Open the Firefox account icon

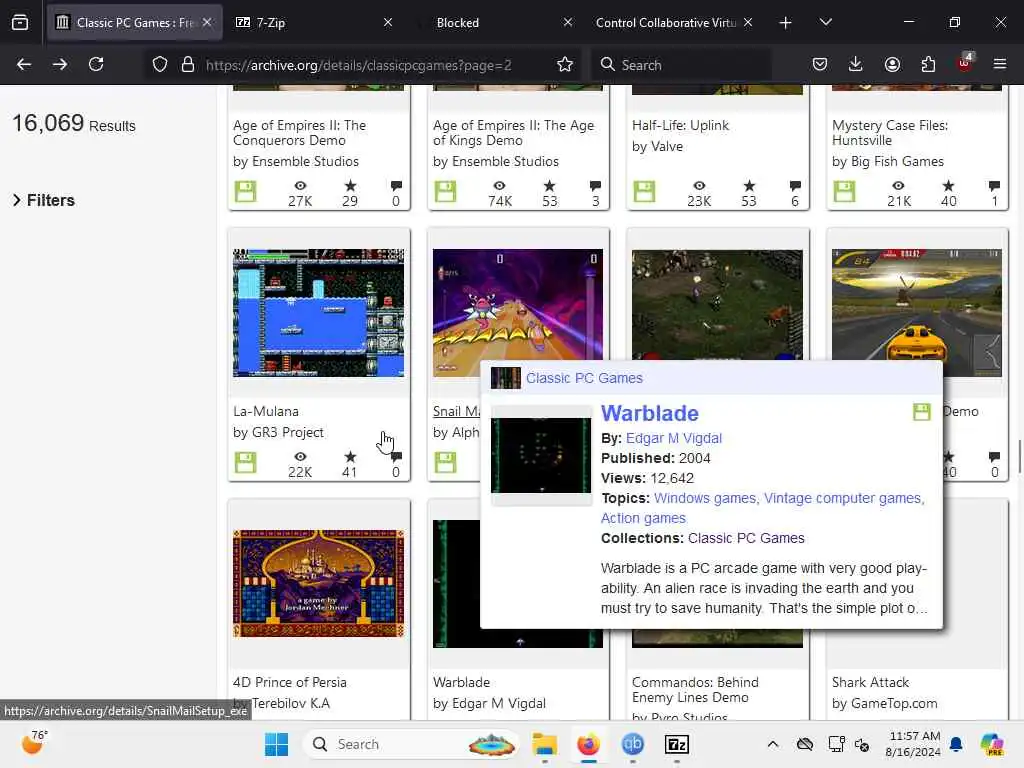tap(892, 64)
